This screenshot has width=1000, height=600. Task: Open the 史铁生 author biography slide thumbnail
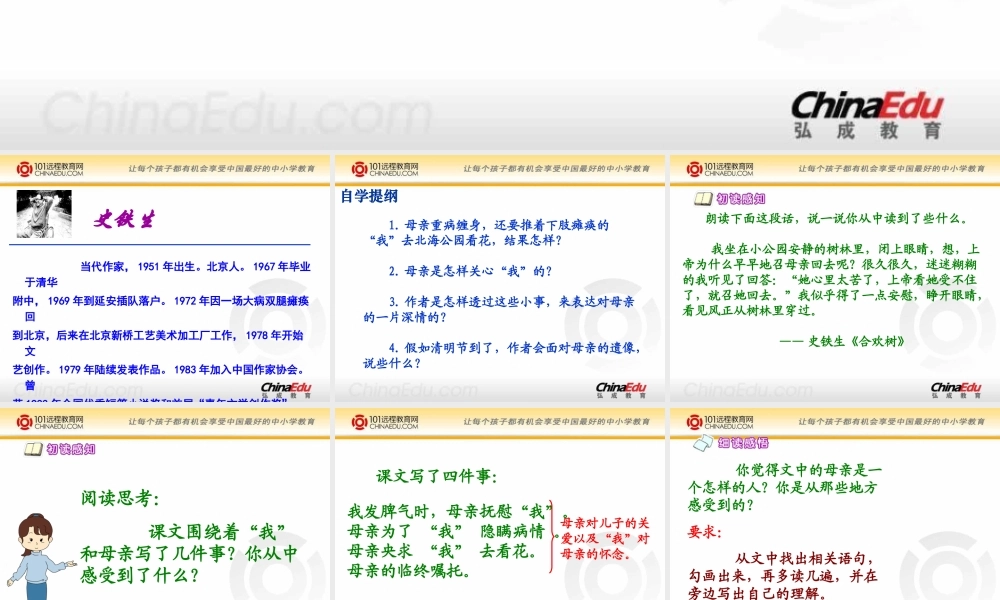click(x=165, y=278)
